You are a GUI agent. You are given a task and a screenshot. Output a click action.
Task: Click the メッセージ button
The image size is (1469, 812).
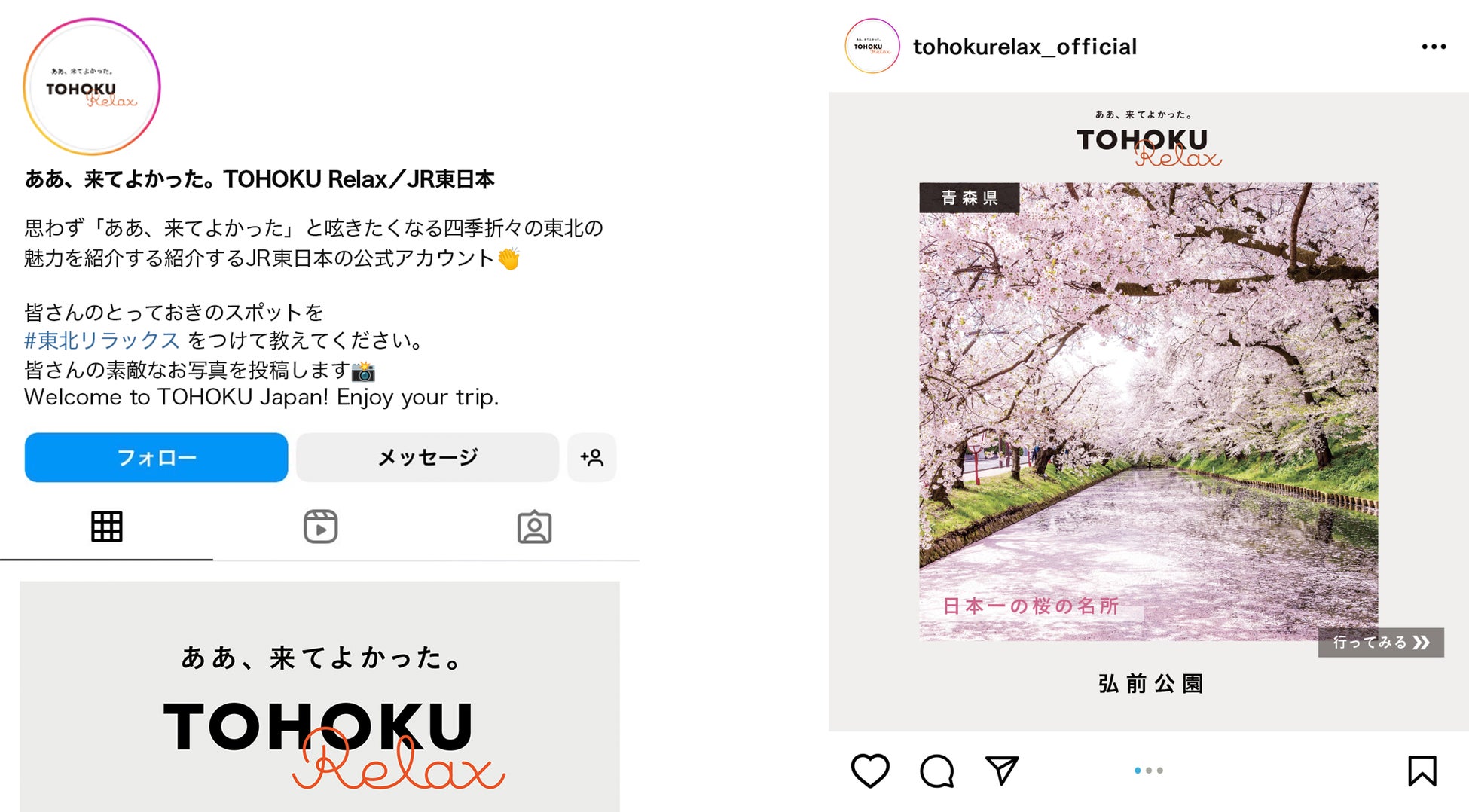pos(427,457)
